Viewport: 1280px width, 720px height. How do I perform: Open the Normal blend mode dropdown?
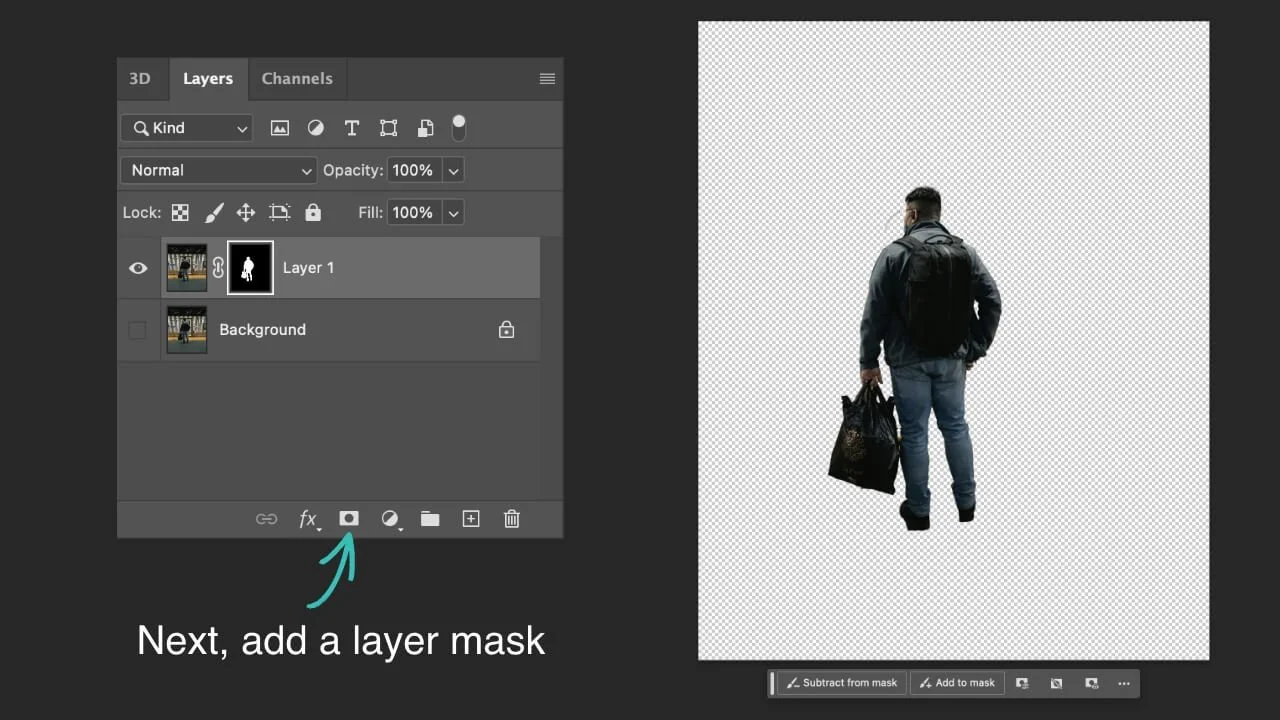tap(218, 170)
